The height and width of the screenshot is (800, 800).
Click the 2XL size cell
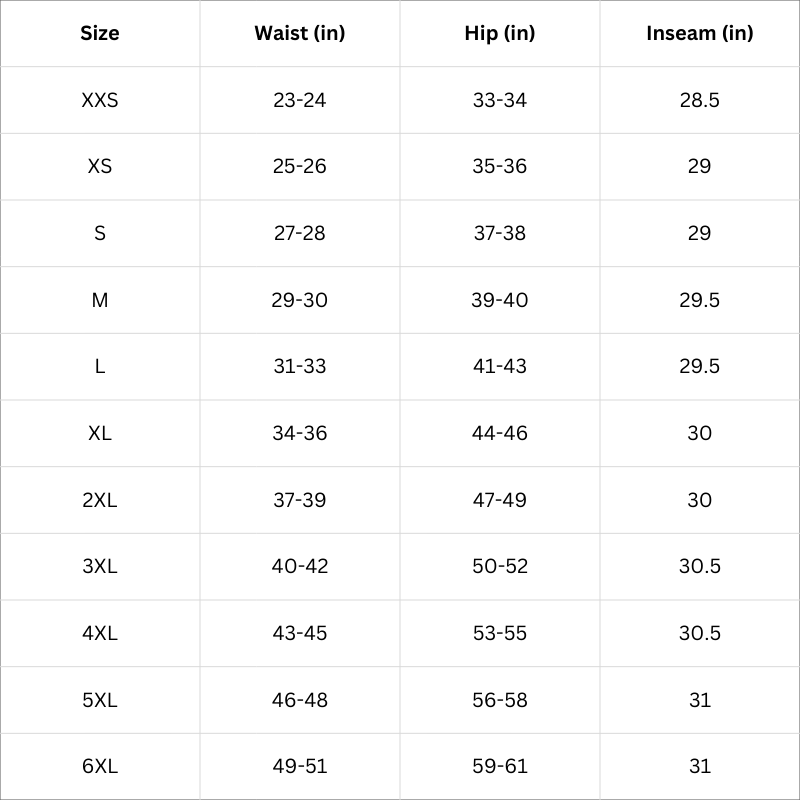tap(100, 500)
